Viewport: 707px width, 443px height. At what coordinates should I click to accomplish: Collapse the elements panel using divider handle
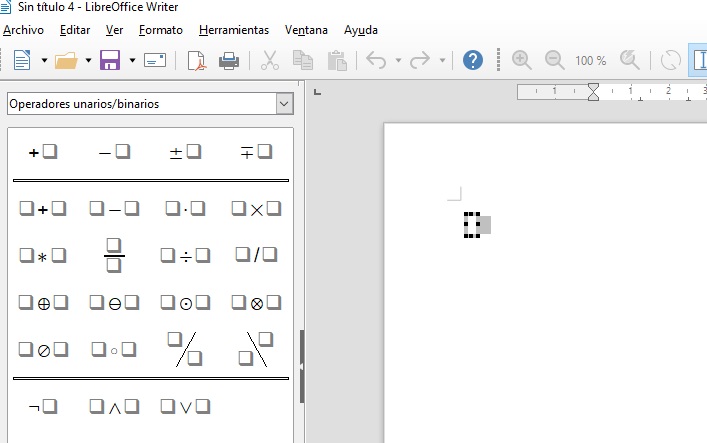pos(302,367)
